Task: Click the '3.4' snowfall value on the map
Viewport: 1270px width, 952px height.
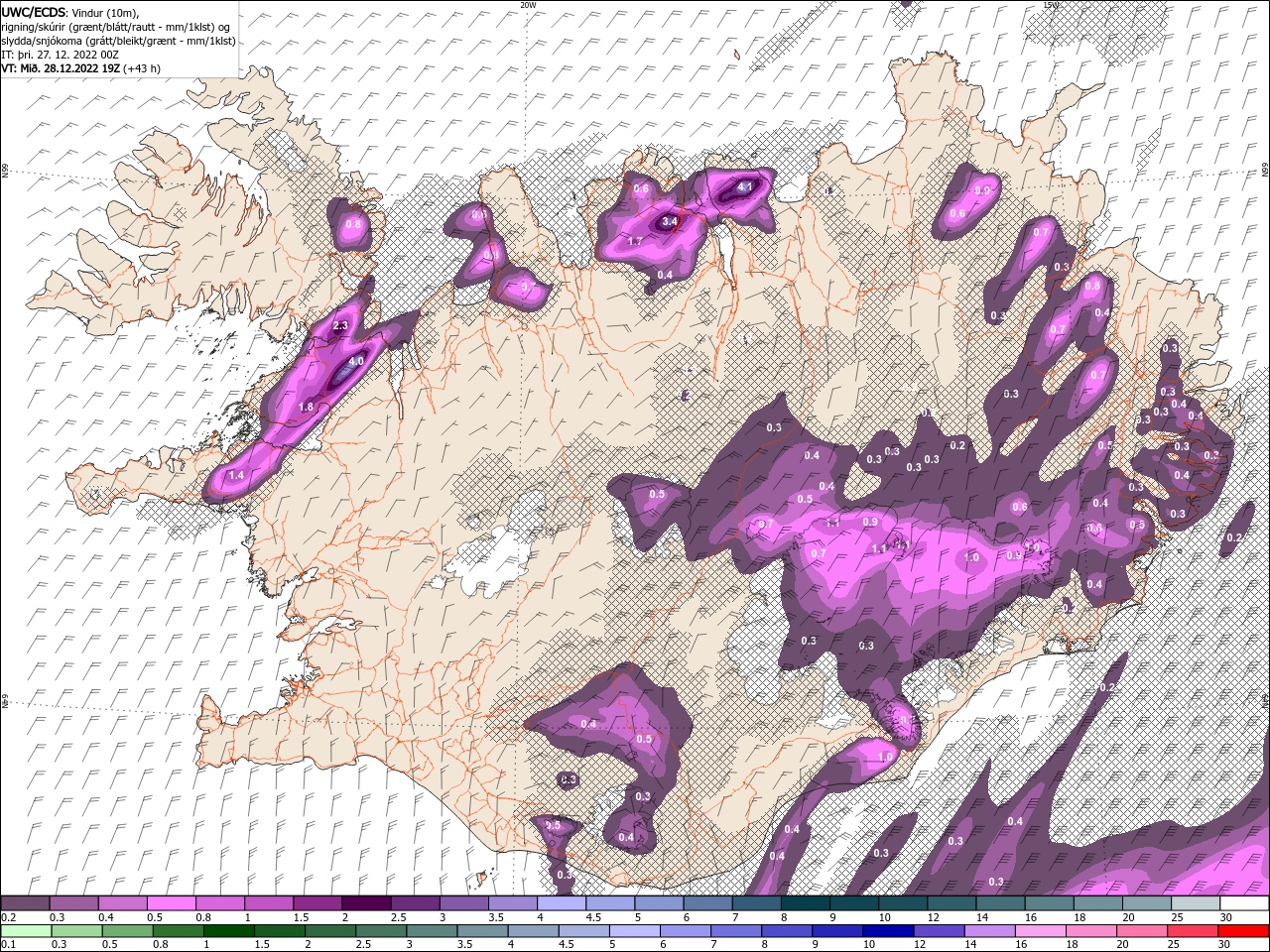Action: click(x=670, y=222)
